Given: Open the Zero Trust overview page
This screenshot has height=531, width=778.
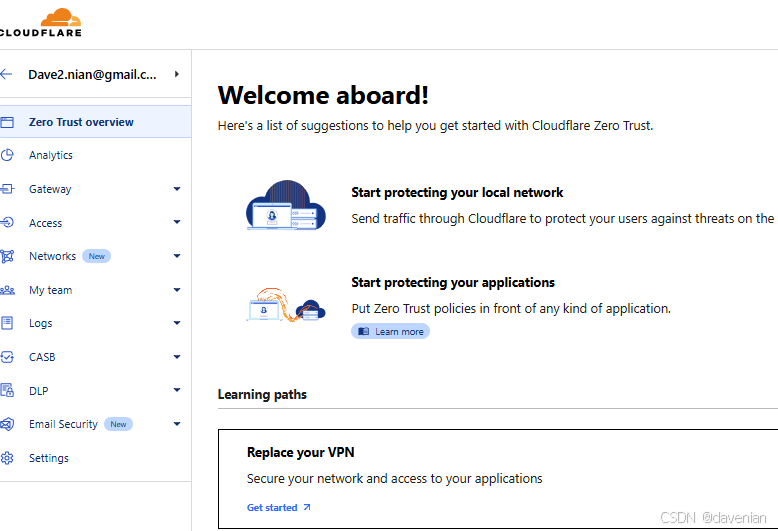Looking at the screenshot, I should (x=95, y=122).
